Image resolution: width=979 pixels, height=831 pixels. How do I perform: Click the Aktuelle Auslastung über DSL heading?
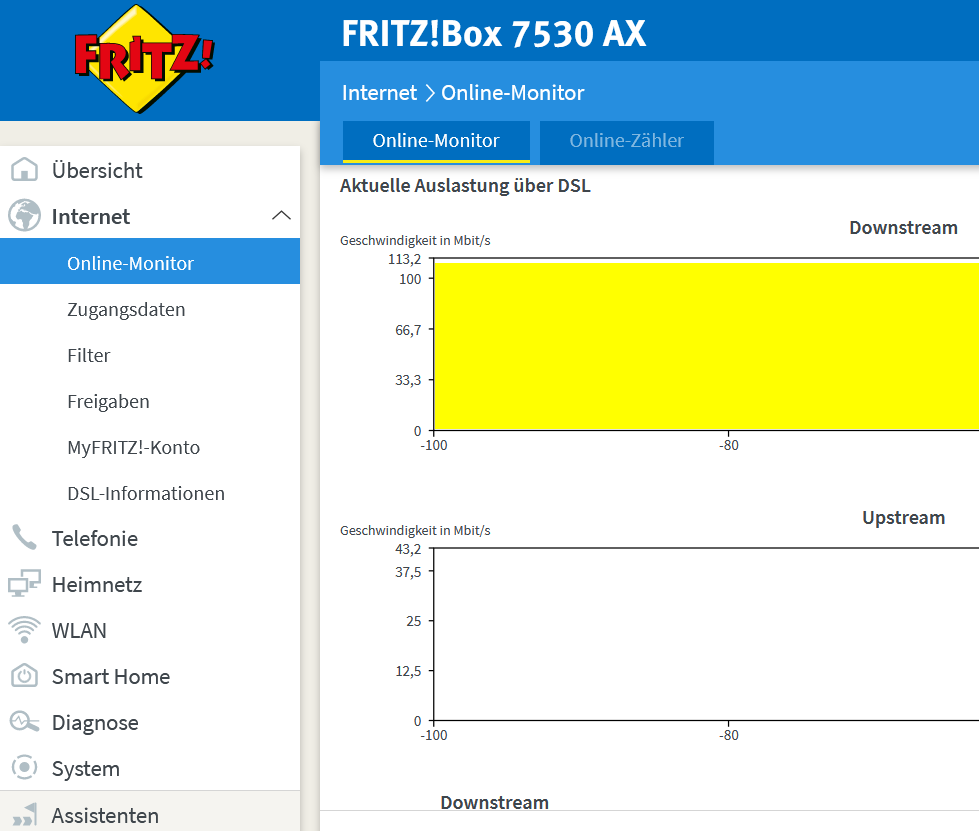pyautogui.click(x=465, y=185)
